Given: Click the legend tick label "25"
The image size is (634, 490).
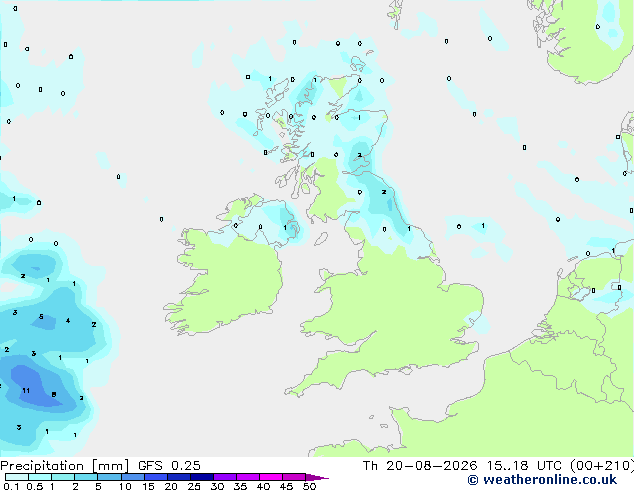Looking at the screenshot, I should click(x=194, y=486).
